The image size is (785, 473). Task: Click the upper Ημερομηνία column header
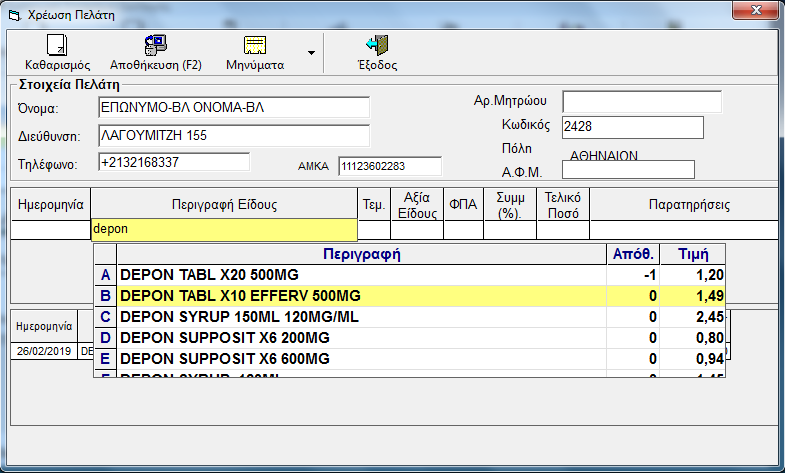[51, 204]
